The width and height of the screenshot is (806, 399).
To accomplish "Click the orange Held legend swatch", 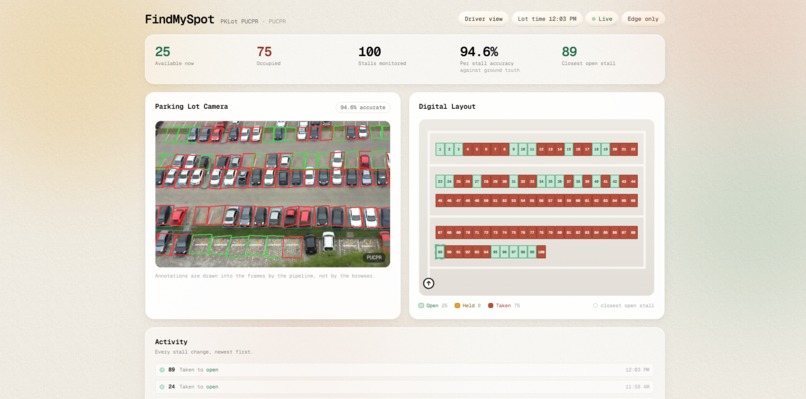I will click(x=457, y=305).
